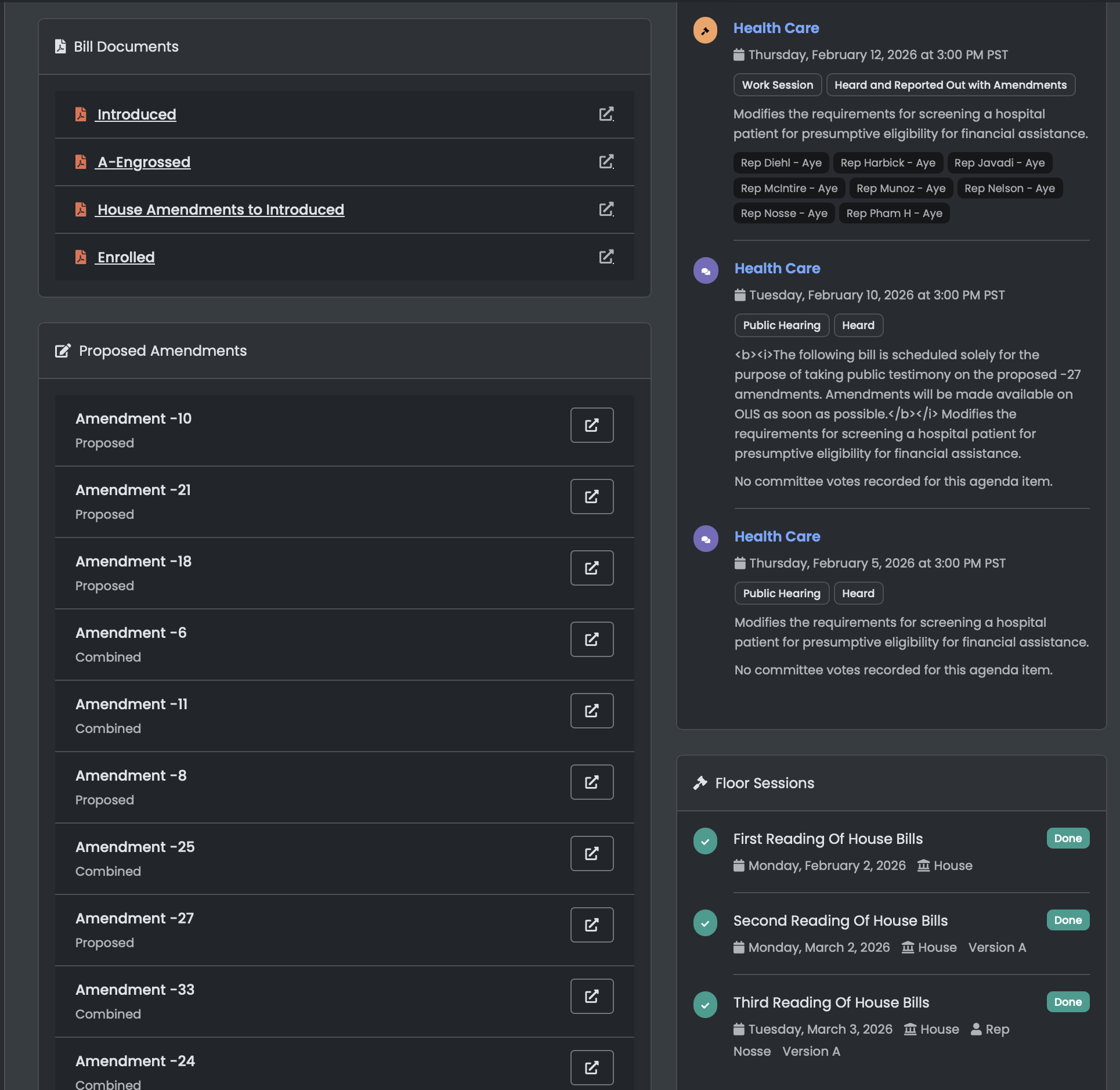Open external link for Amendment -18

pos(591,568)
